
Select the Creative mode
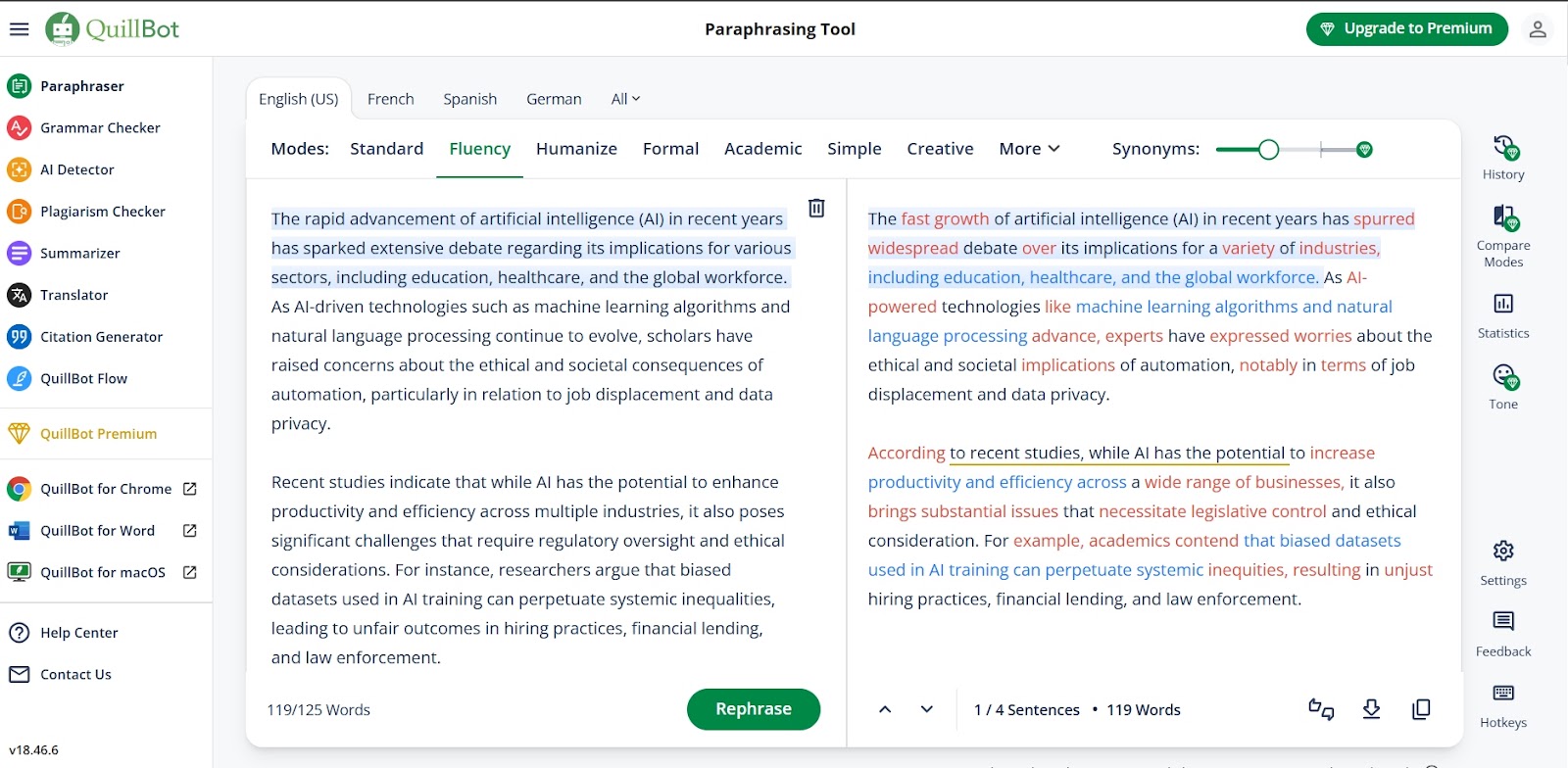point(940,149)
